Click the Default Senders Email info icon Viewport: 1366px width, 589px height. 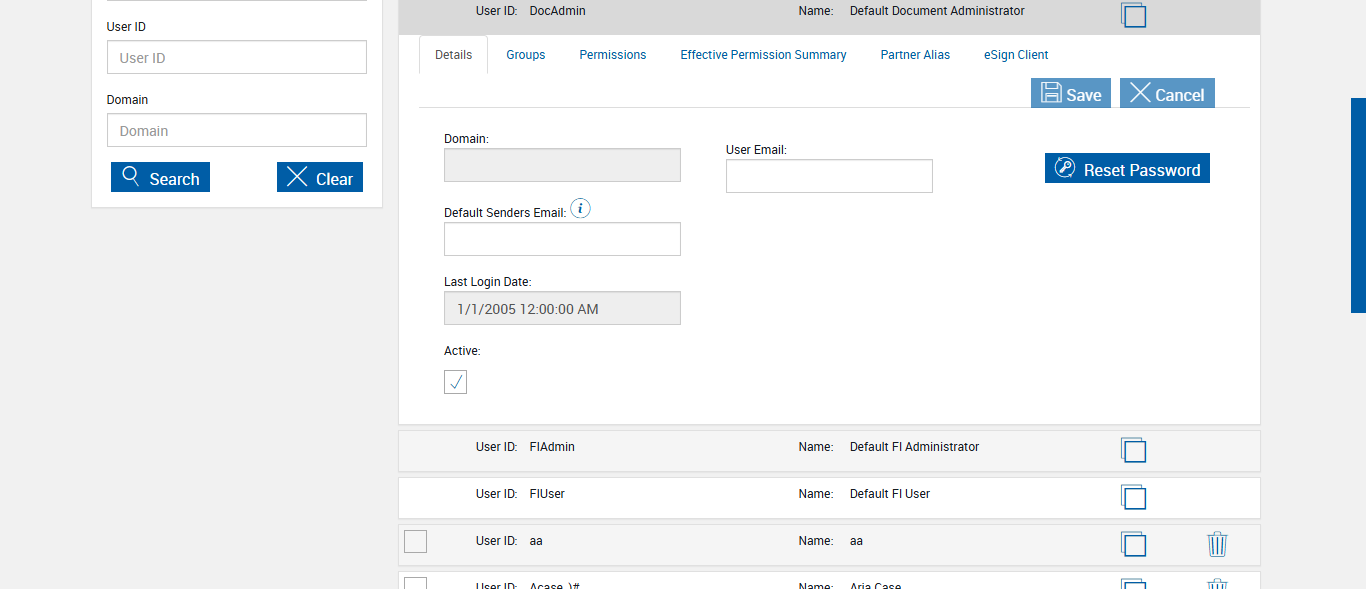point(580,209)
